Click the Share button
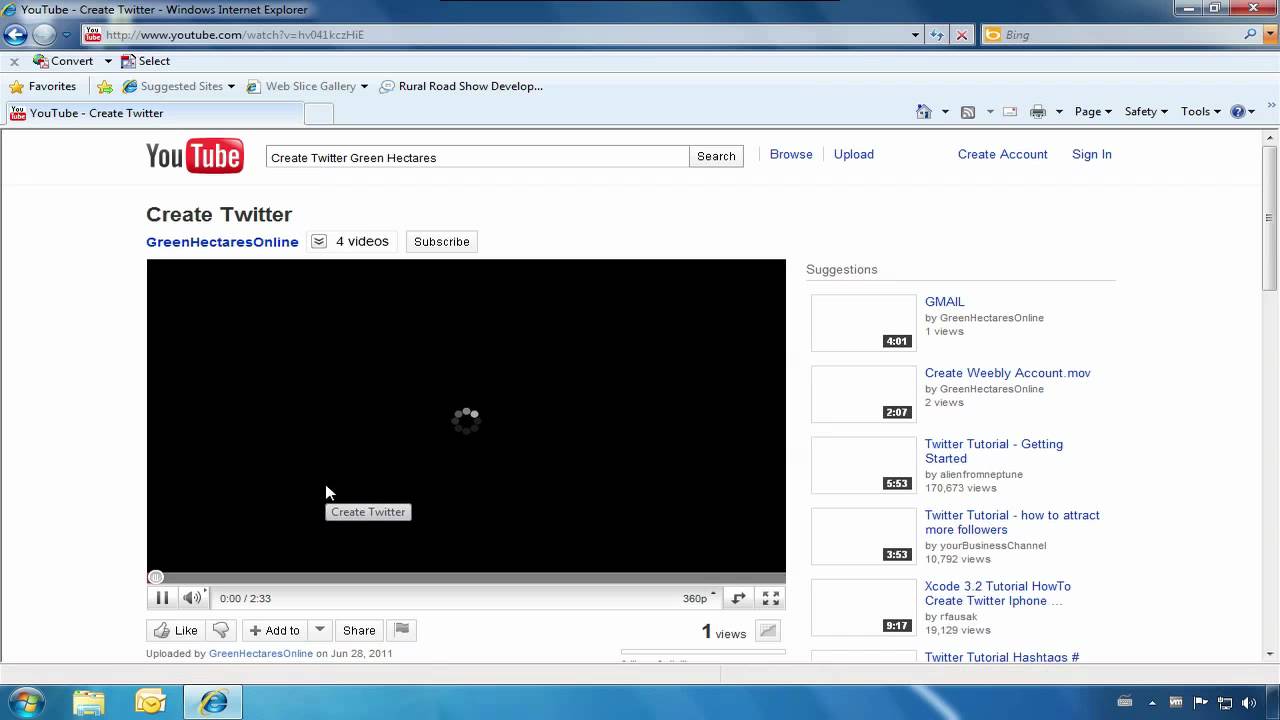Screen dimensions: 1280x720 click(x=359, y=630)
